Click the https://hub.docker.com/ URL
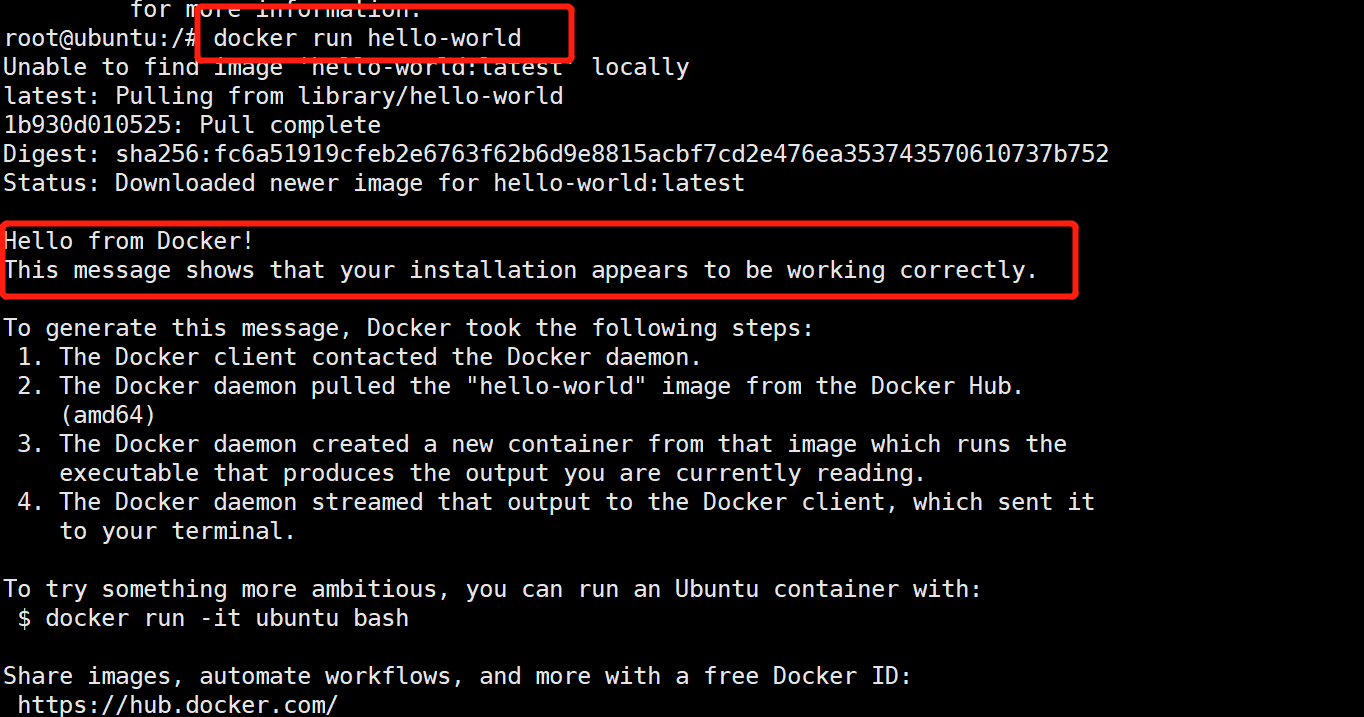Image resolution: width=1364 pixels, height=717 pixels. point(178,705)
